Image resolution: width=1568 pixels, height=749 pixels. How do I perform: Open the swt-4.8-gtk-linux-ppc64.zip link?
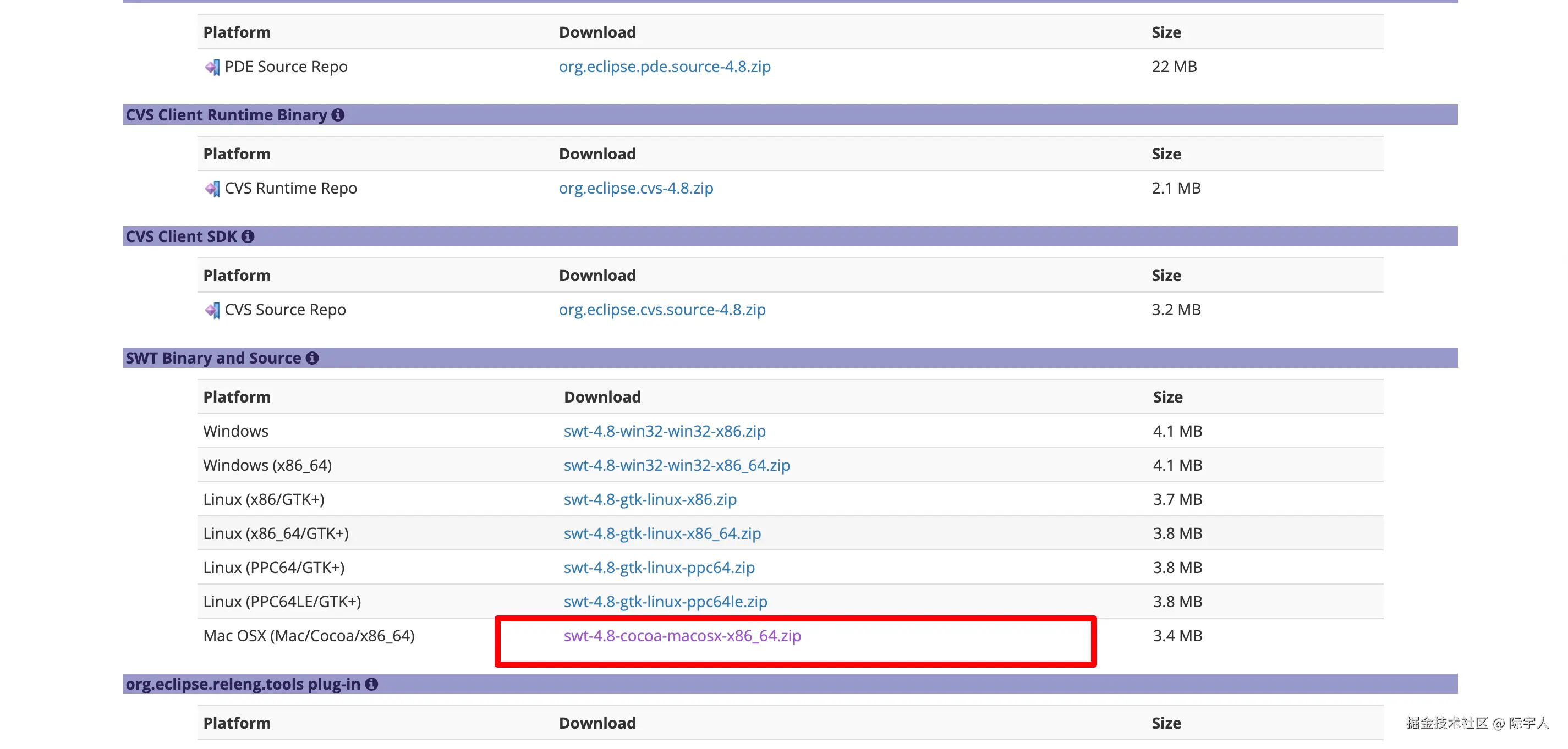click(x=659, y=567)
